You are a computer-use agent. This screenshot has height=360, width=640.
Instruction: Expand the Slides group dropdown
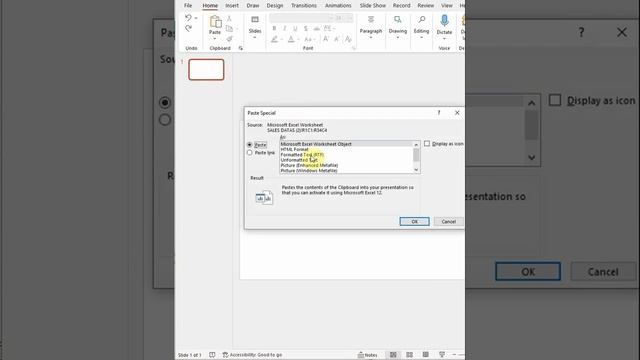pyautogui.click(x=255, y=38)
